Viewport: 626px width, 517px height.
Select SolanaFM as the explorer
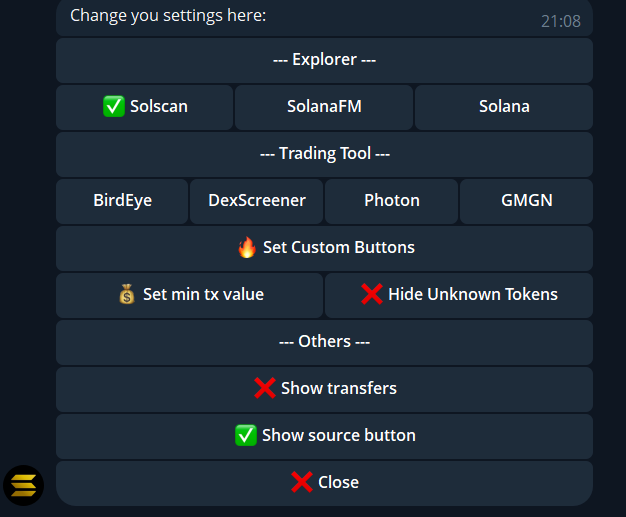coord(324,107)
